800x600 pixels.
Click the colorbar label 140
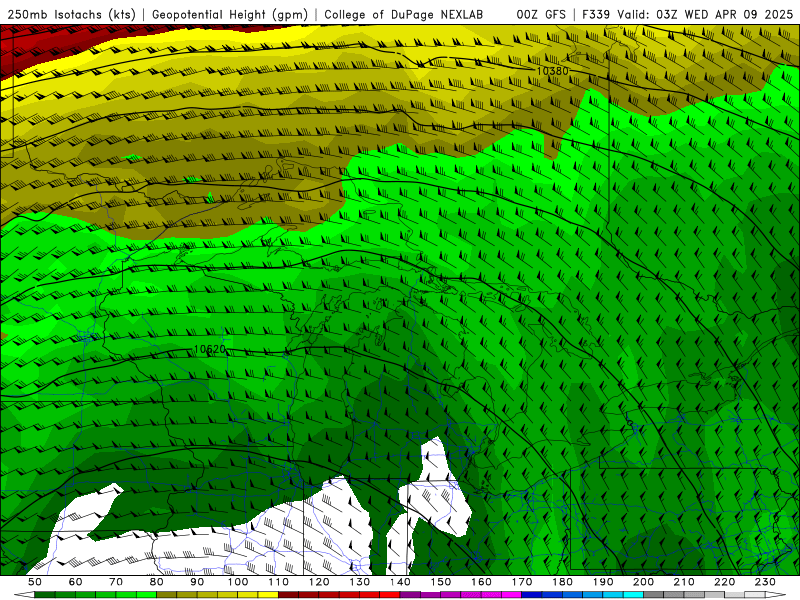(x=400, y=582)
